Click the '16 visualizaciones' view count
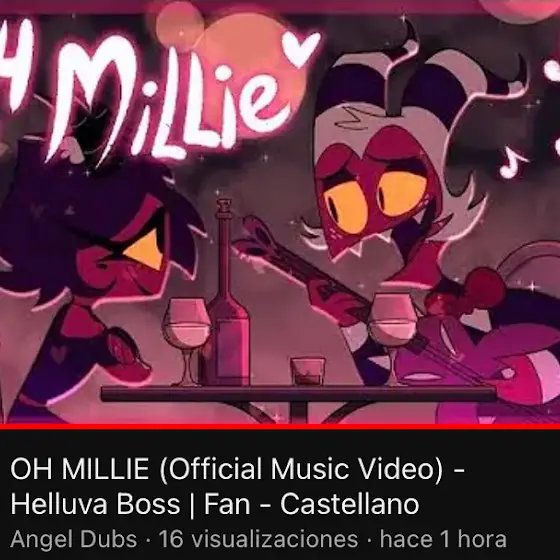 pos(258,539)
